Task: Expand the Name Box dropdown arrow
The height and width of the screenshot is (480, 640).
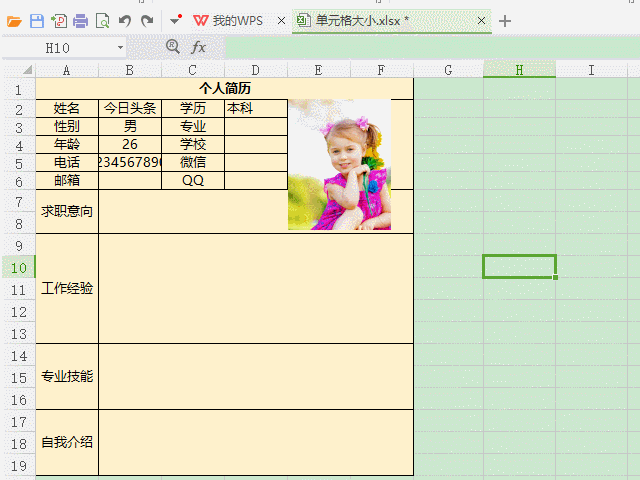Action: coord(120,47)
